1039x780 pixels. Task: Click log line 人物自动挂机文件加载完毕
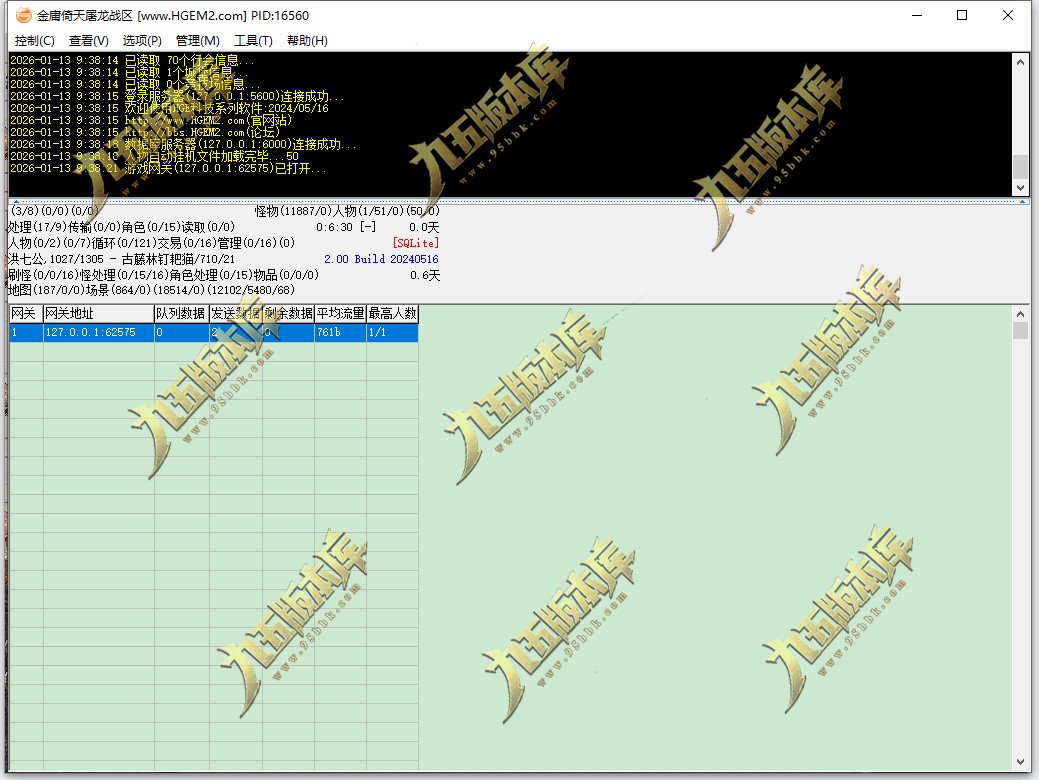click(x=154, y=156)
